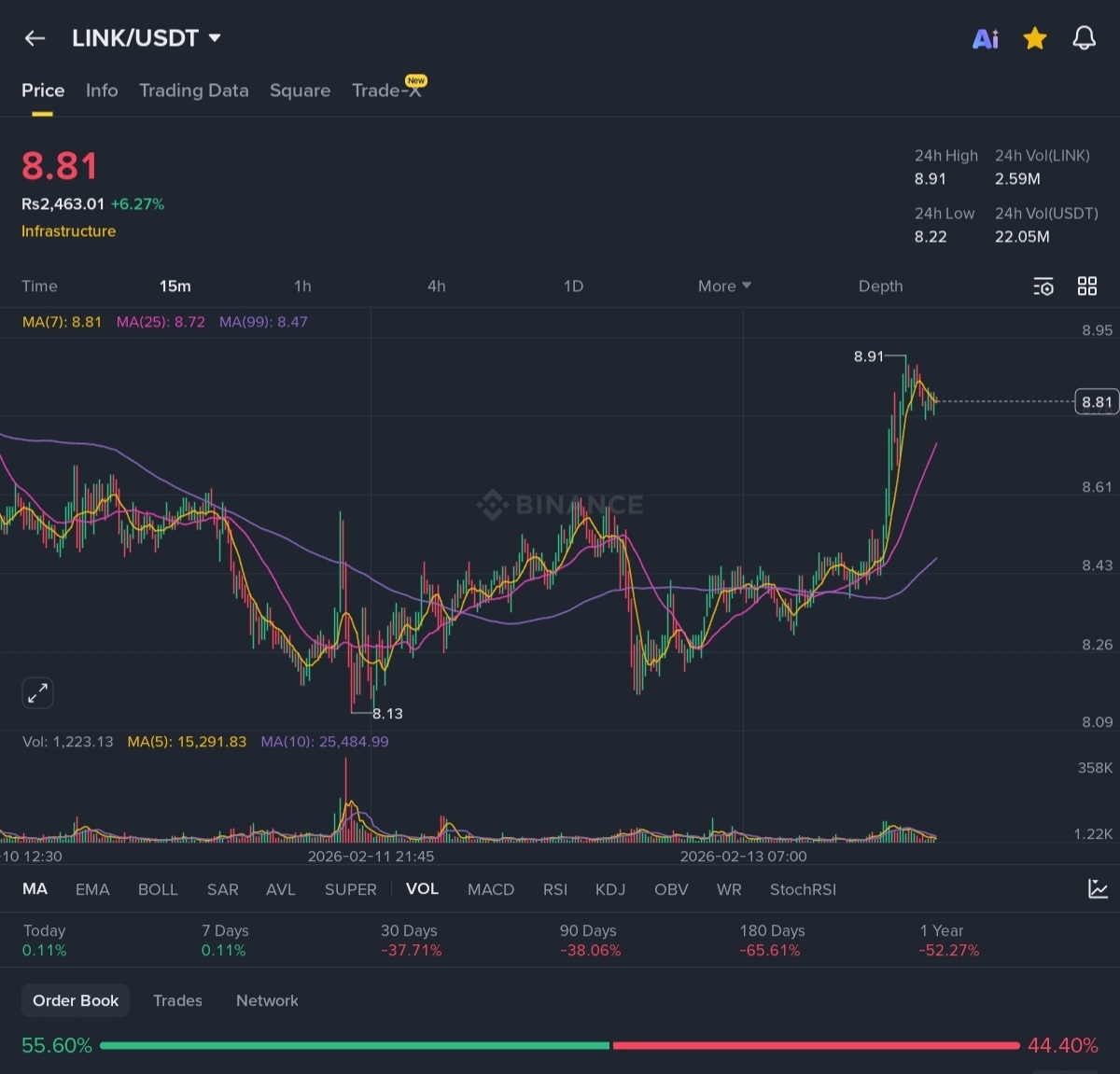Select the Time chart interval
The image size is (1120, 1074).
[x=39, y=286]
